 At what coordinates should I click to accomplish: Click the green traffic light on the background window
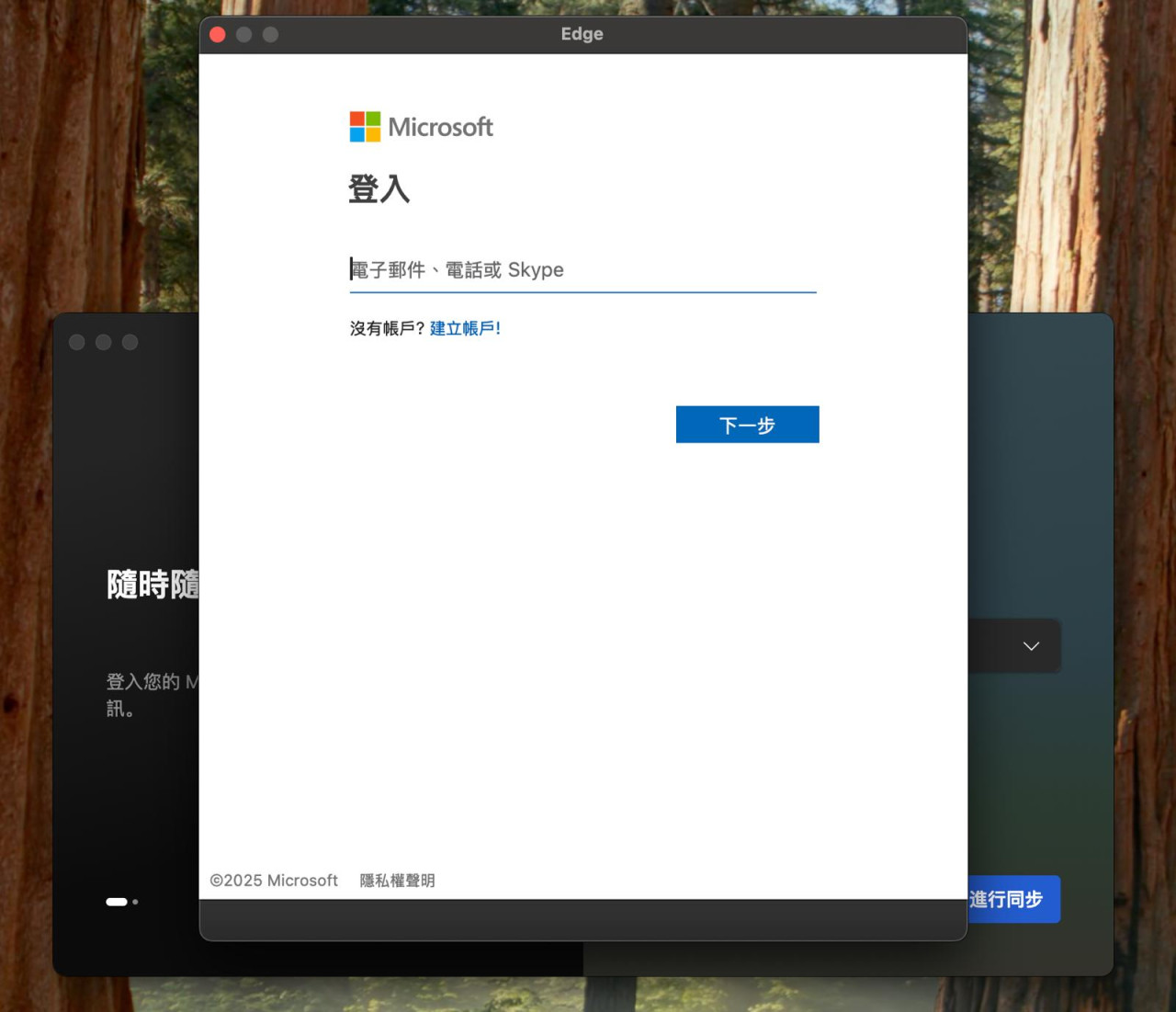point(130,341)
